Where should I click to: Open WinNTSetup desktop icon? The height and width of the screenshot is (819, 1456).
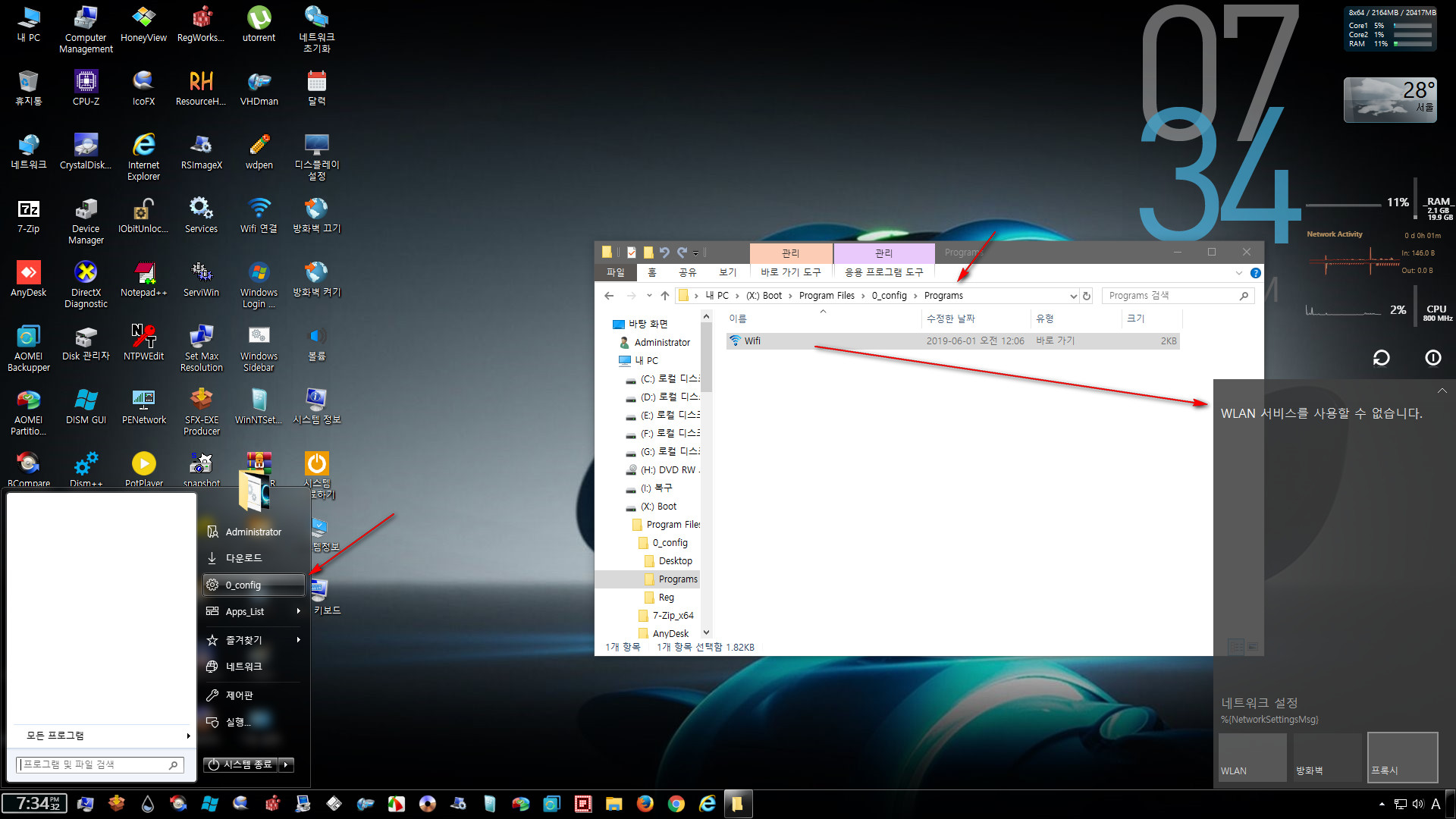coord(259,406)
